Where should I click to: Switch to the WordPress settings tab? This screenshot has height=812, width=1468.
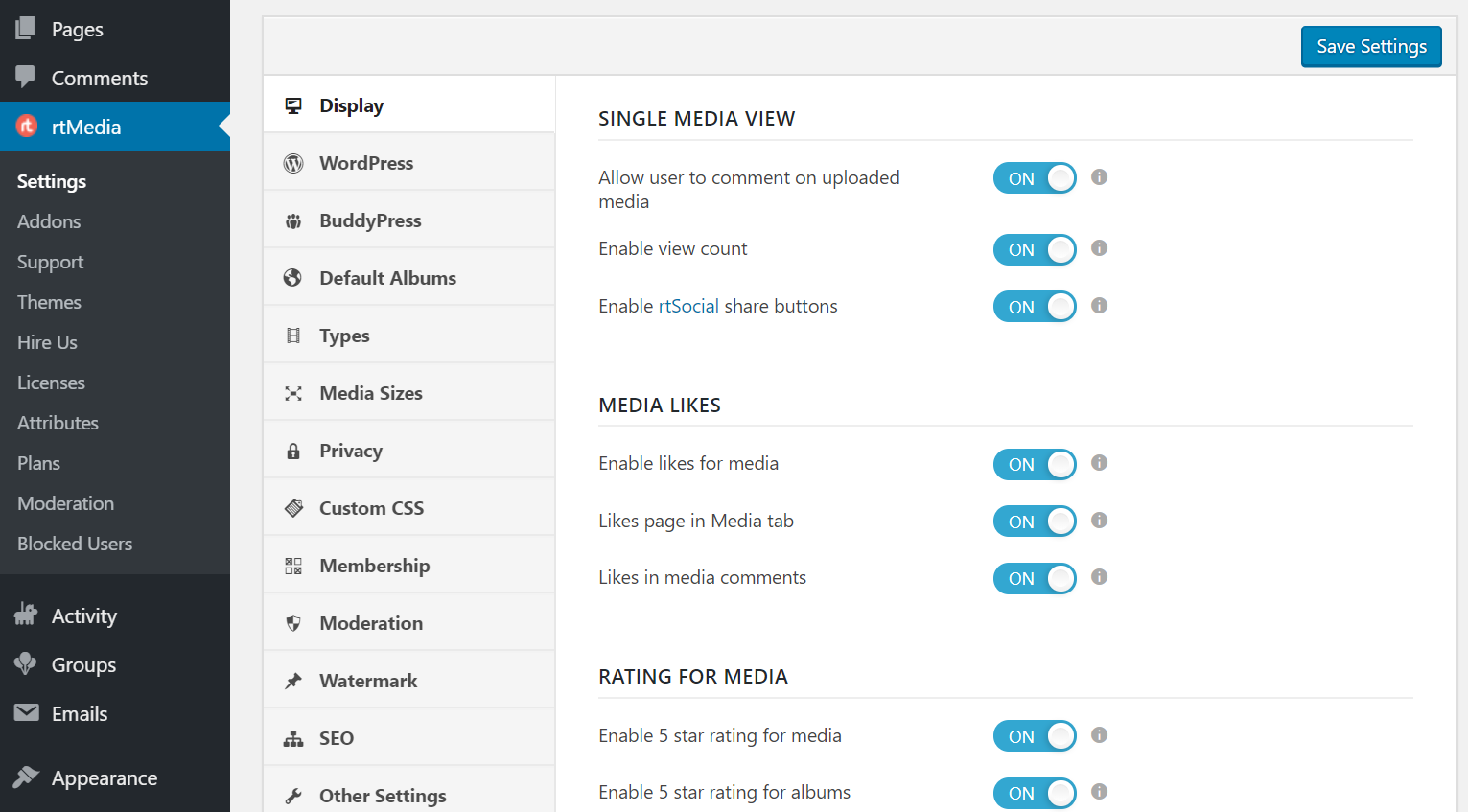point(366,163)
